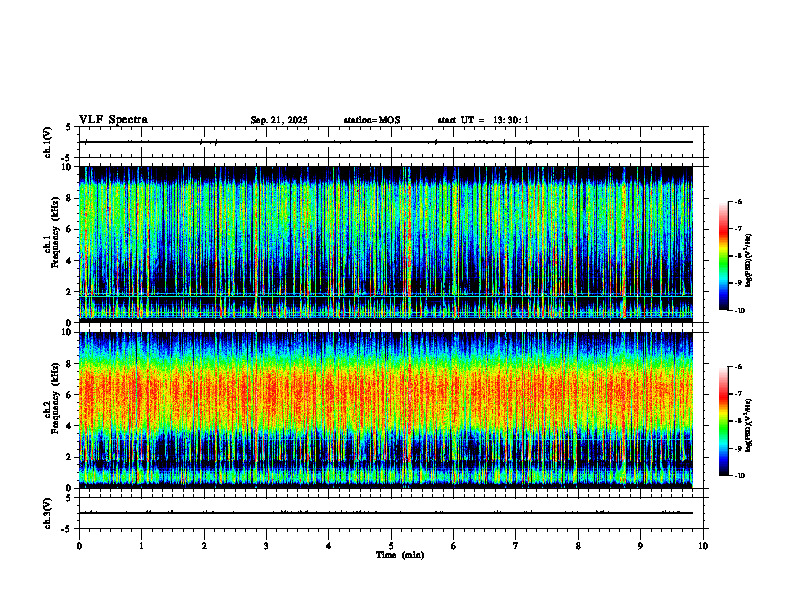Click time-axis tick label "9" at bottom
792x612 pixels.
(x=640, y=546)
